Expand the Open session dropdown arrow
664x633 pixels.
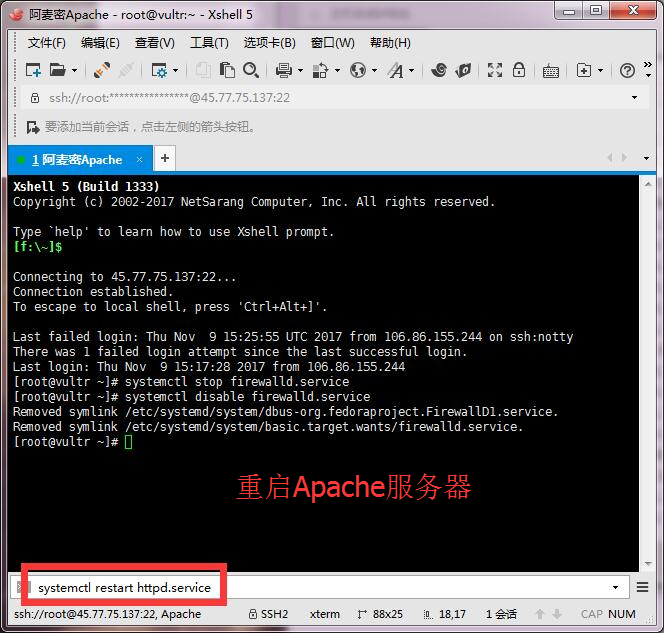click(x=74, y=70)
